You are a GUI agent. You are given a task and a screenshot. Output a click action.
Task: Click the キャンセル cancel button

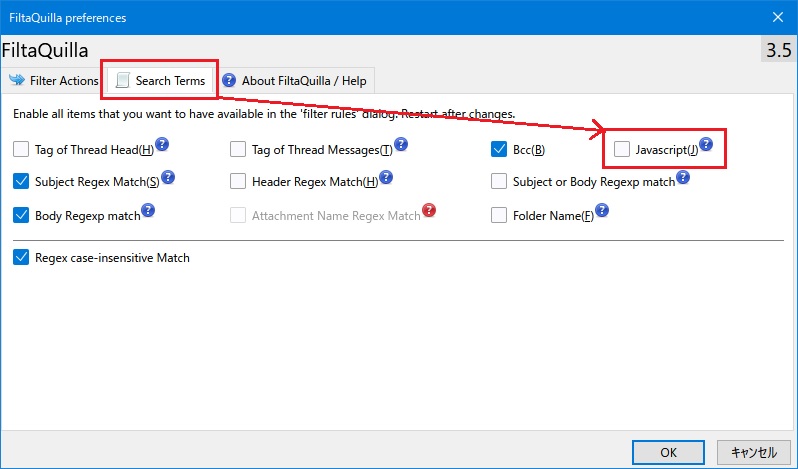tap(754, 452)
